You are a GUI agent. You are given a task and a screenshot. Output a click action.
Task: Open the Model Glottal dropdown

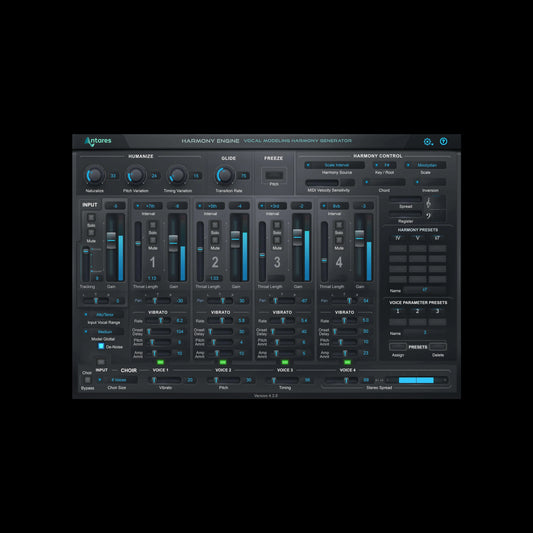(103, 332)
